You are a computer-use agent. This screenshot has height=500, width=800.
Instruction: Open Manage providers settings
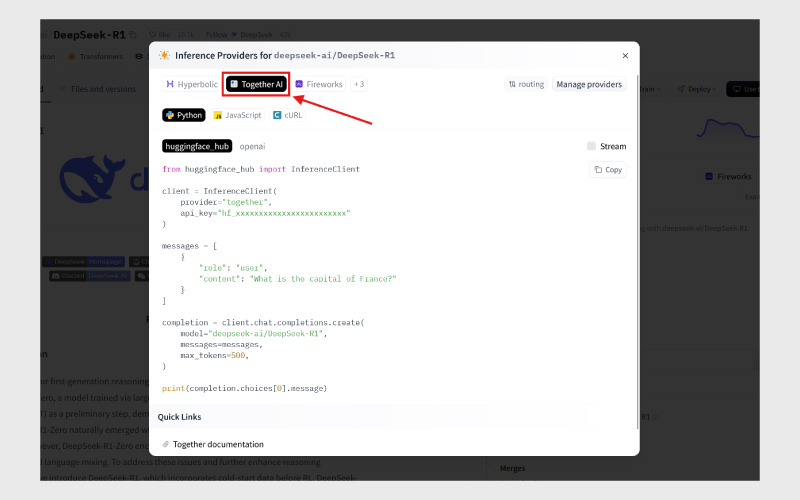coord(589,85)
